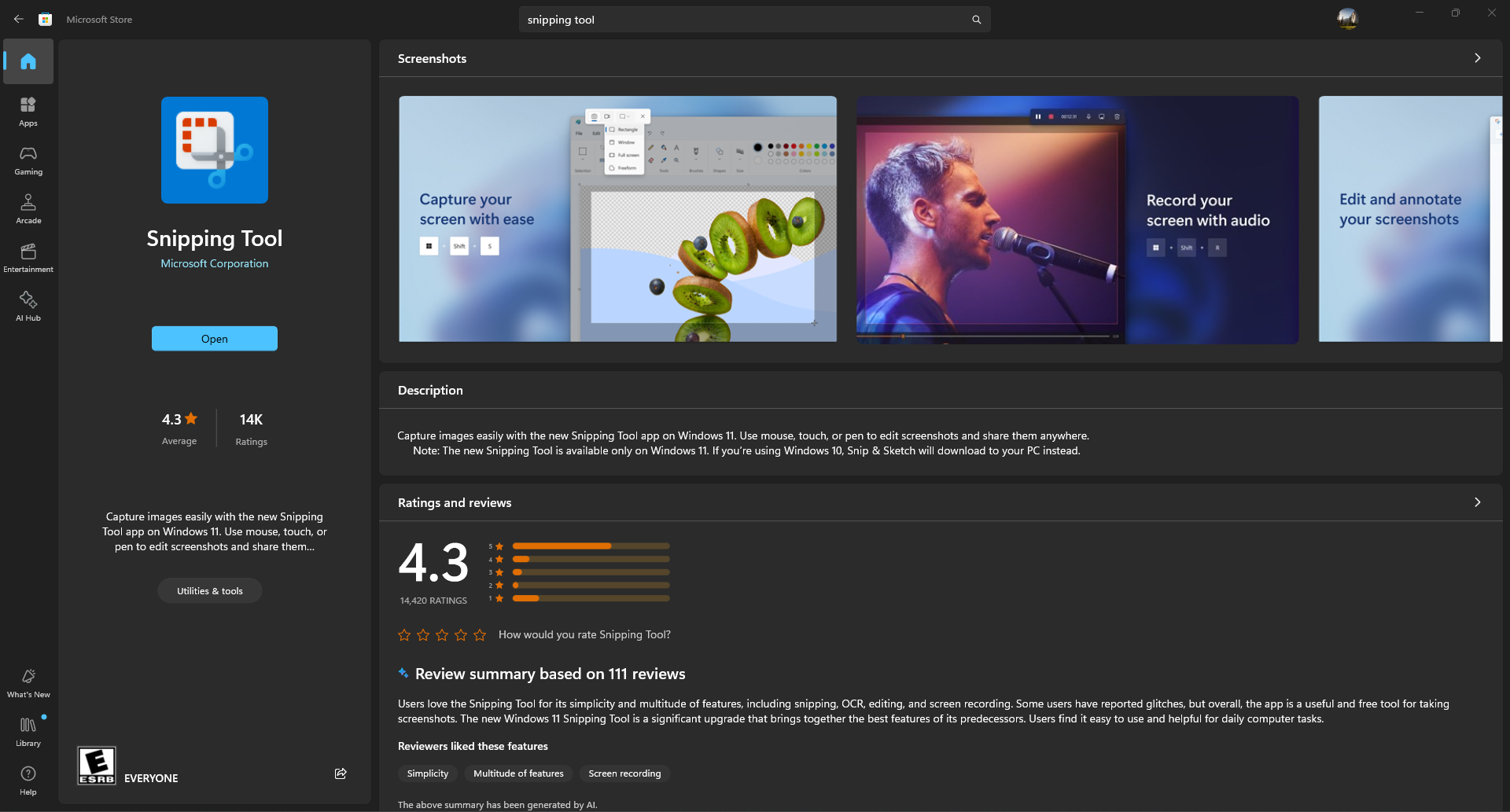The image size is (1510, 812).
Task: Open the Snipping Tool app
Action: pos(215,339)
